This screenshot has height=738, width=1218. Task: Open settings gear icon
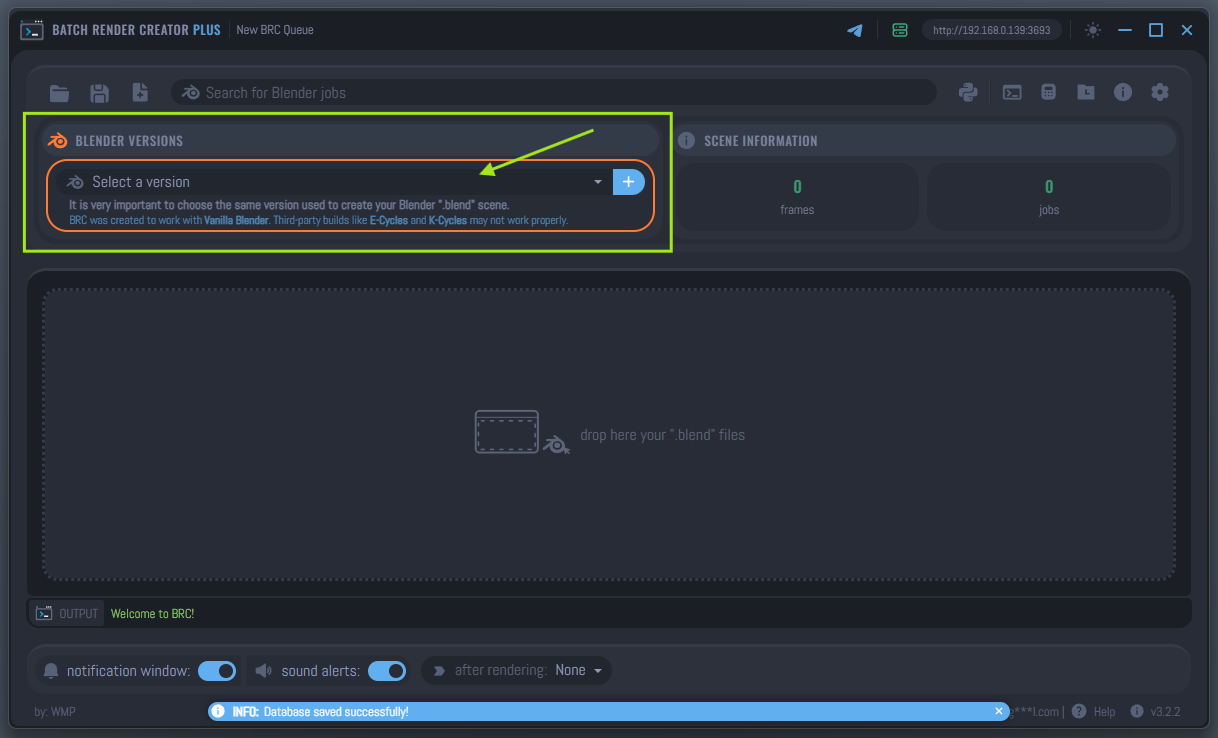[x=1160, y=92]
